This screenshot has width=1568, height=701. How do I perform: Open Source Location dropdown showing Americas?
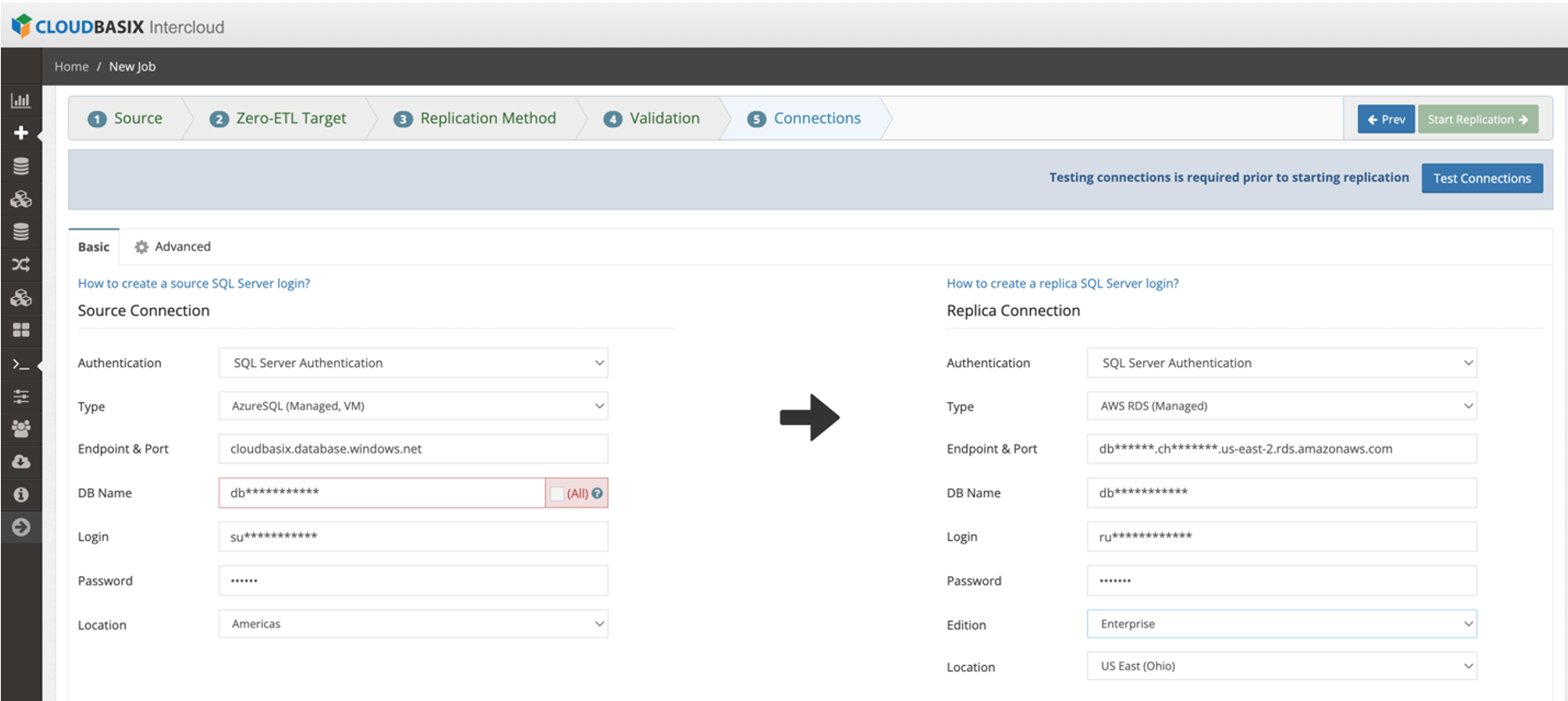[413, 624]
